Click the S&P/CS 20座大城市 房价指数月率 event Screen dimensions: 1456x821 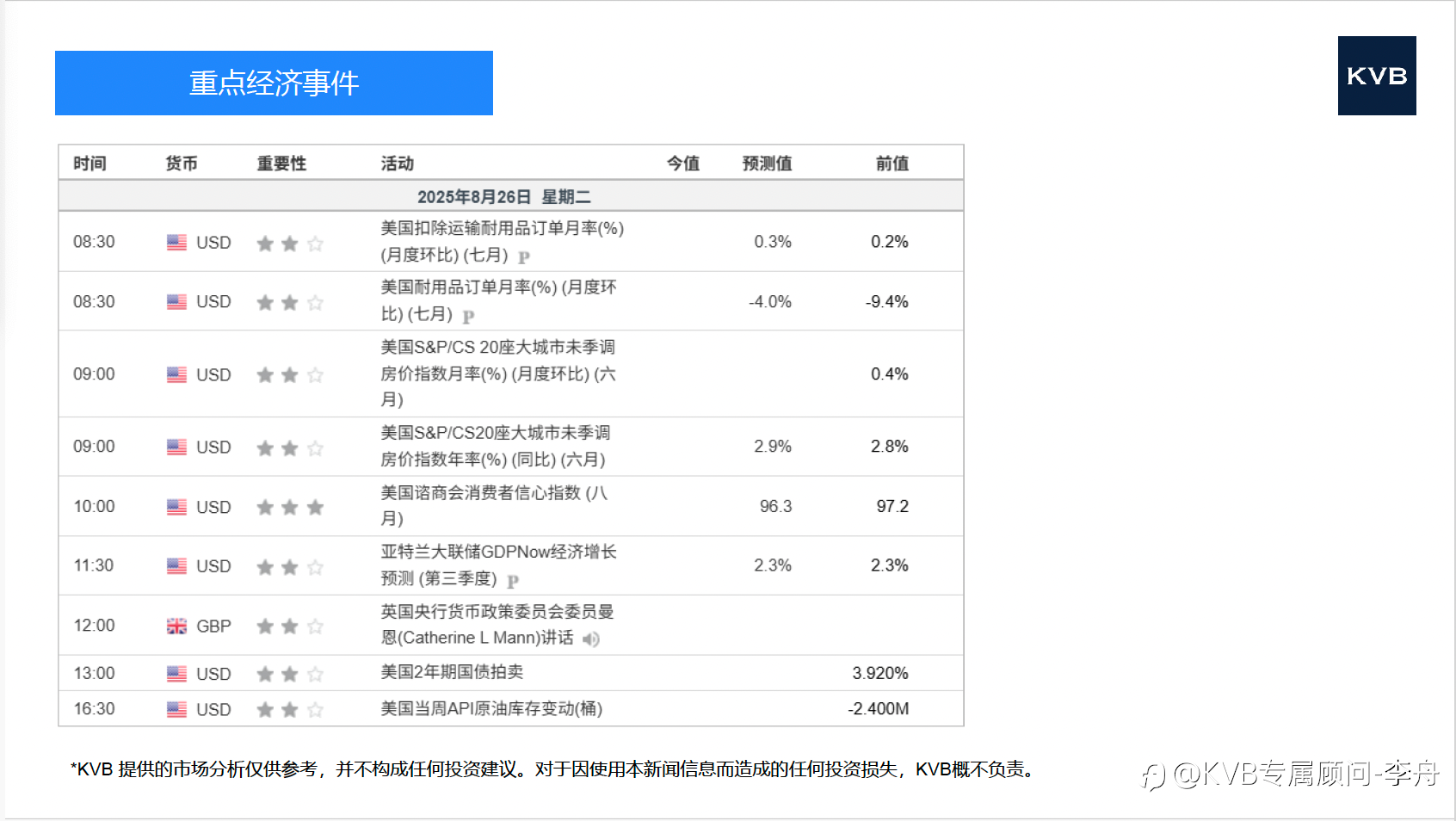(x=498, y=373)
